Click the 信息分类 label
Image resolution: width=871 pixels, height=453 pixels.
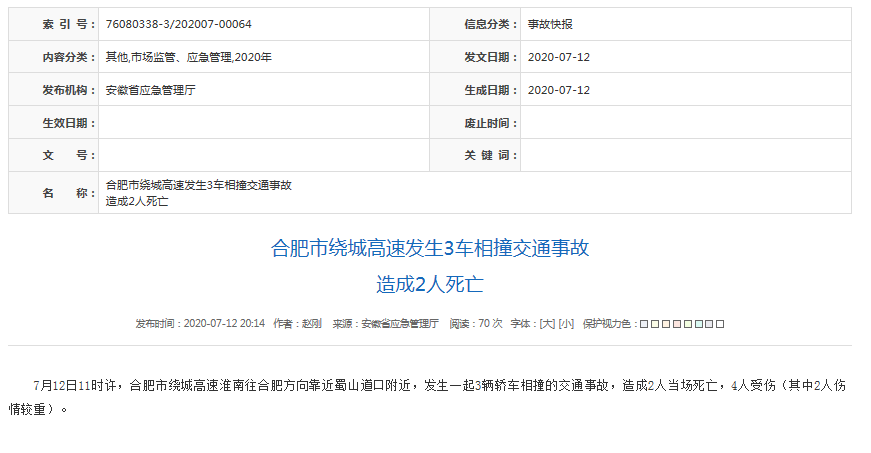pos(490,24)
